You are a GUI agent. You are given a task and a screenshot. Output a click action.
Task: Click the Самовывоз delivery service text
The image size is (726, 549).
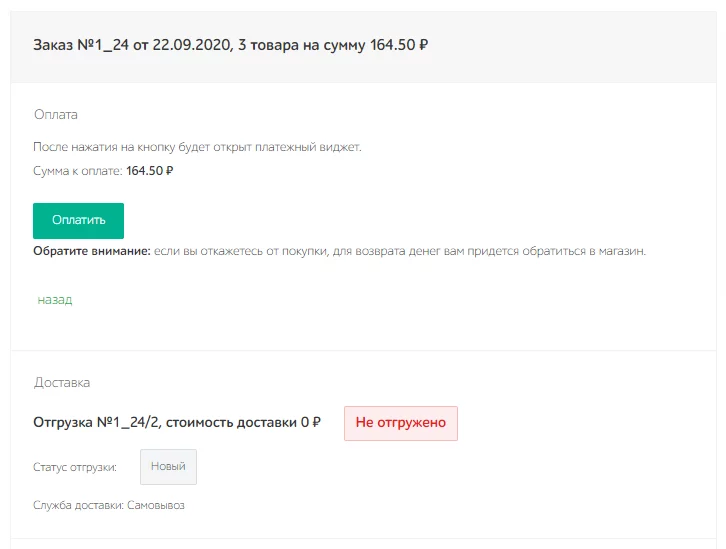(156, 505)
